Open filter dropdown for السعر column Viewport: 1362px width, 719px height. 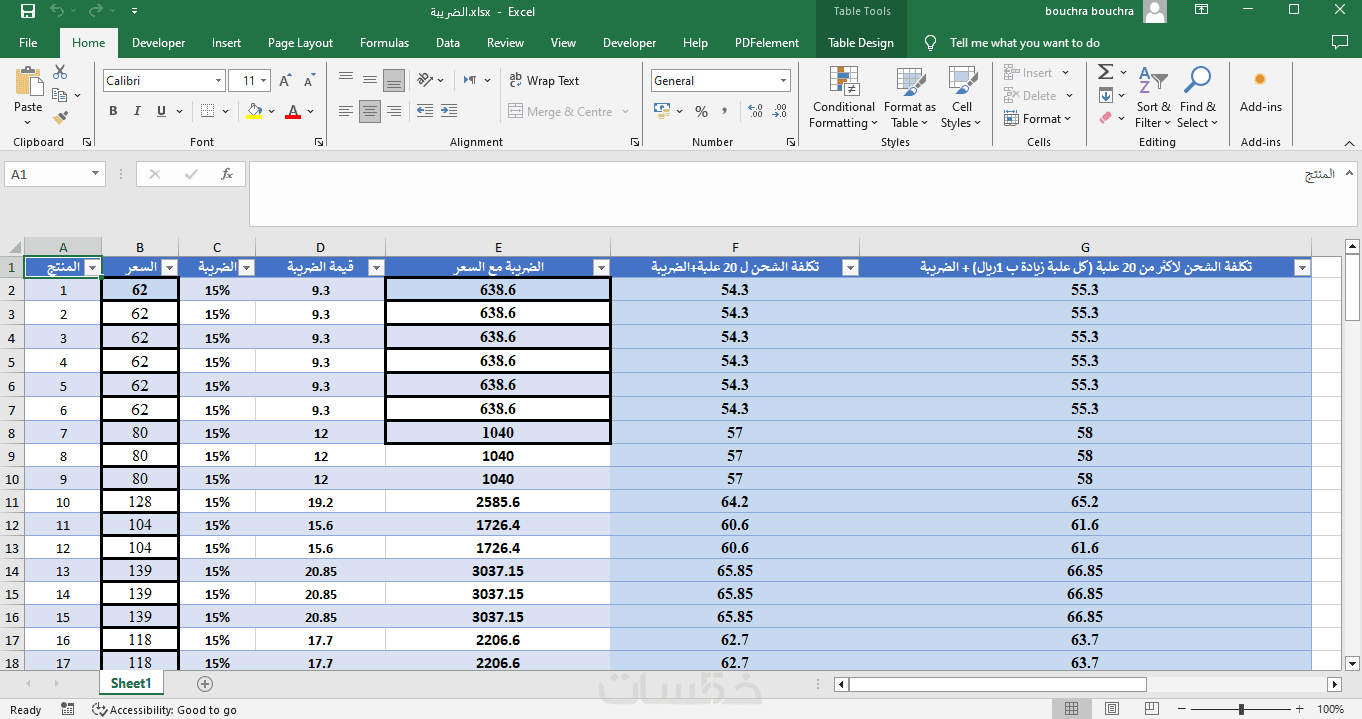pyautogui.click(x=169, y=268)
